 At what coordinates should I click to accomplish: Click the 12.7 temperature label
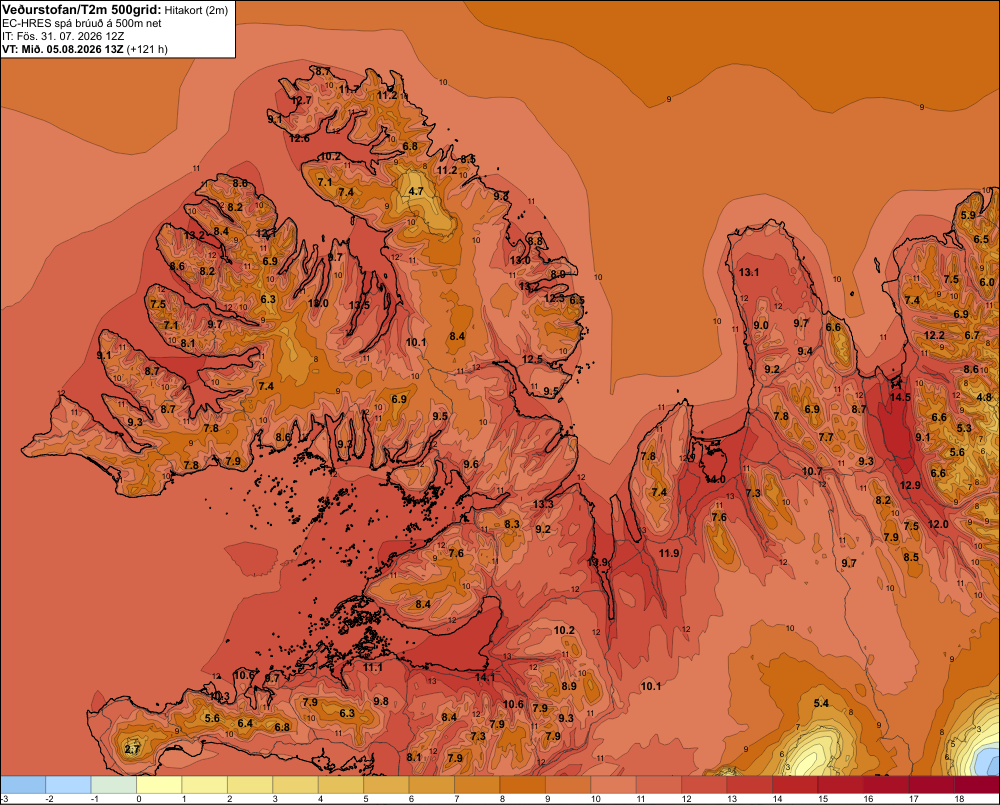pyautogui.click(x=302, y=100)
